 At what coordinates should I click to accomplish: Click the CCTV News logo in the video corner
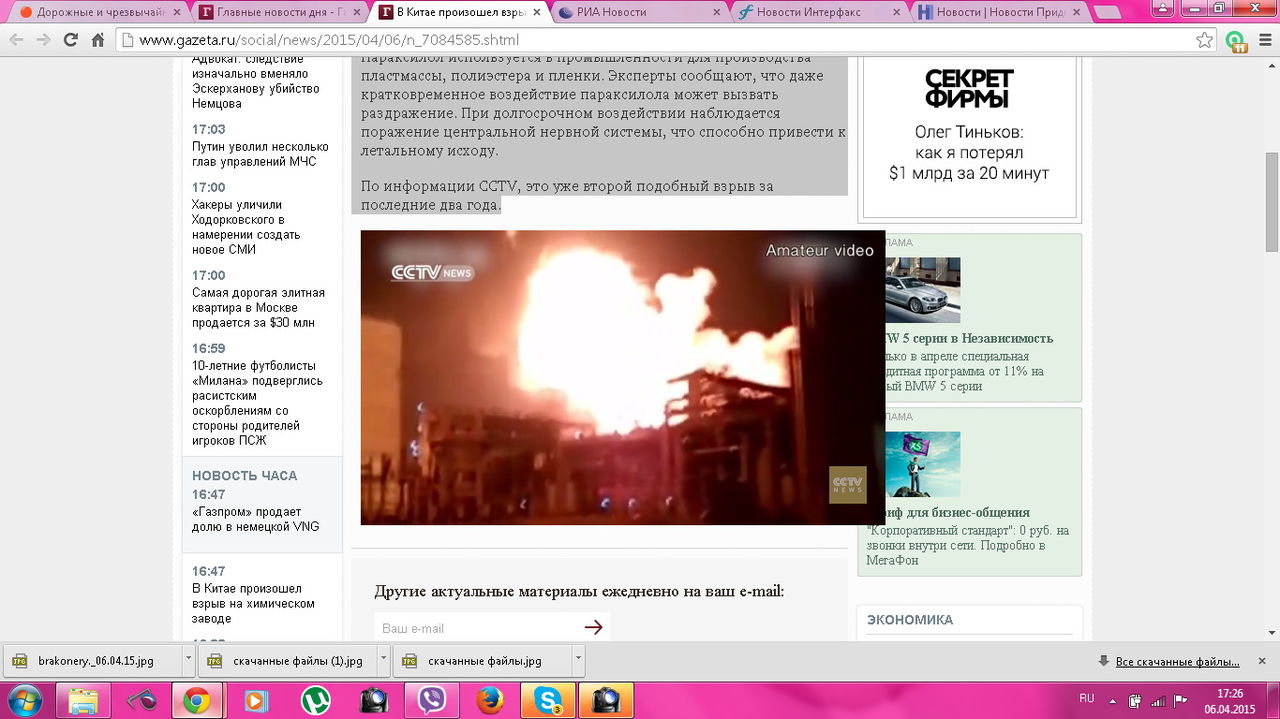[847, 484]
